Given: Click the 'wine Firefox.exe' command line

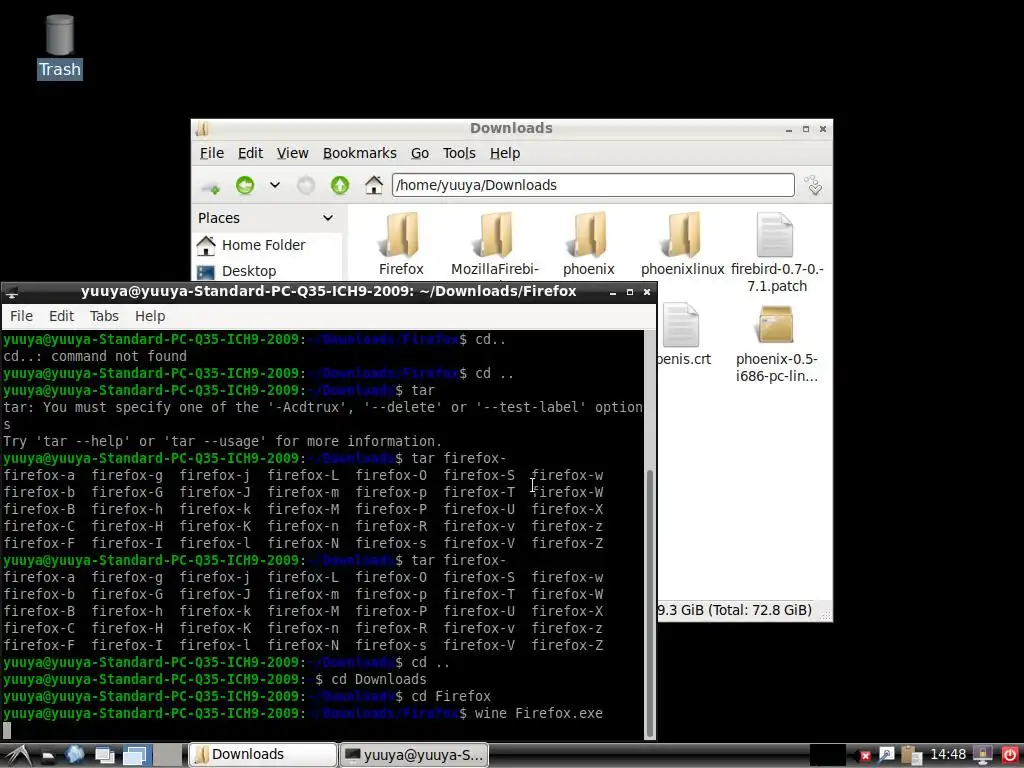Looking at the screenshot, I should [538, 713].
